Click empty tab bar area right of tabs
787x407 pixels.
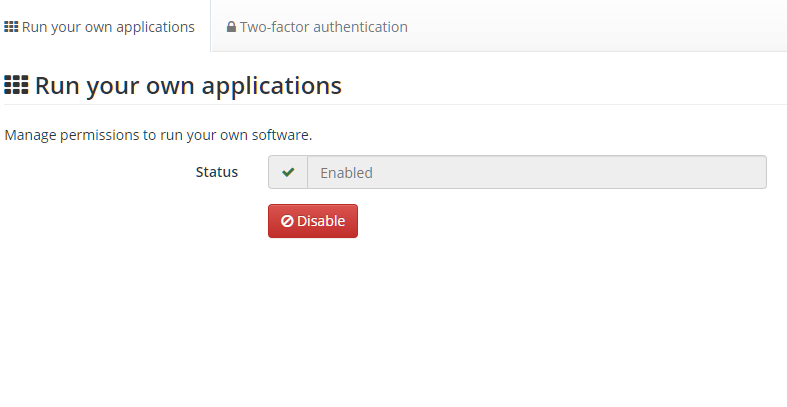pos(600,27)
